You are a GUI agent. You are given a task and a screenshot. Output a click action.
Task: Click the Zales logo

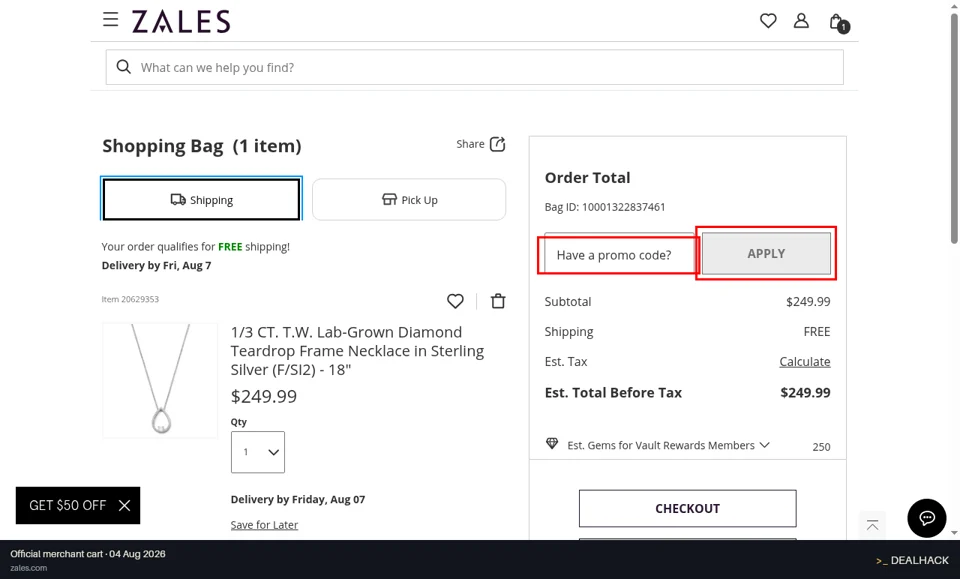pyautogui.click(x=181, y=21)
